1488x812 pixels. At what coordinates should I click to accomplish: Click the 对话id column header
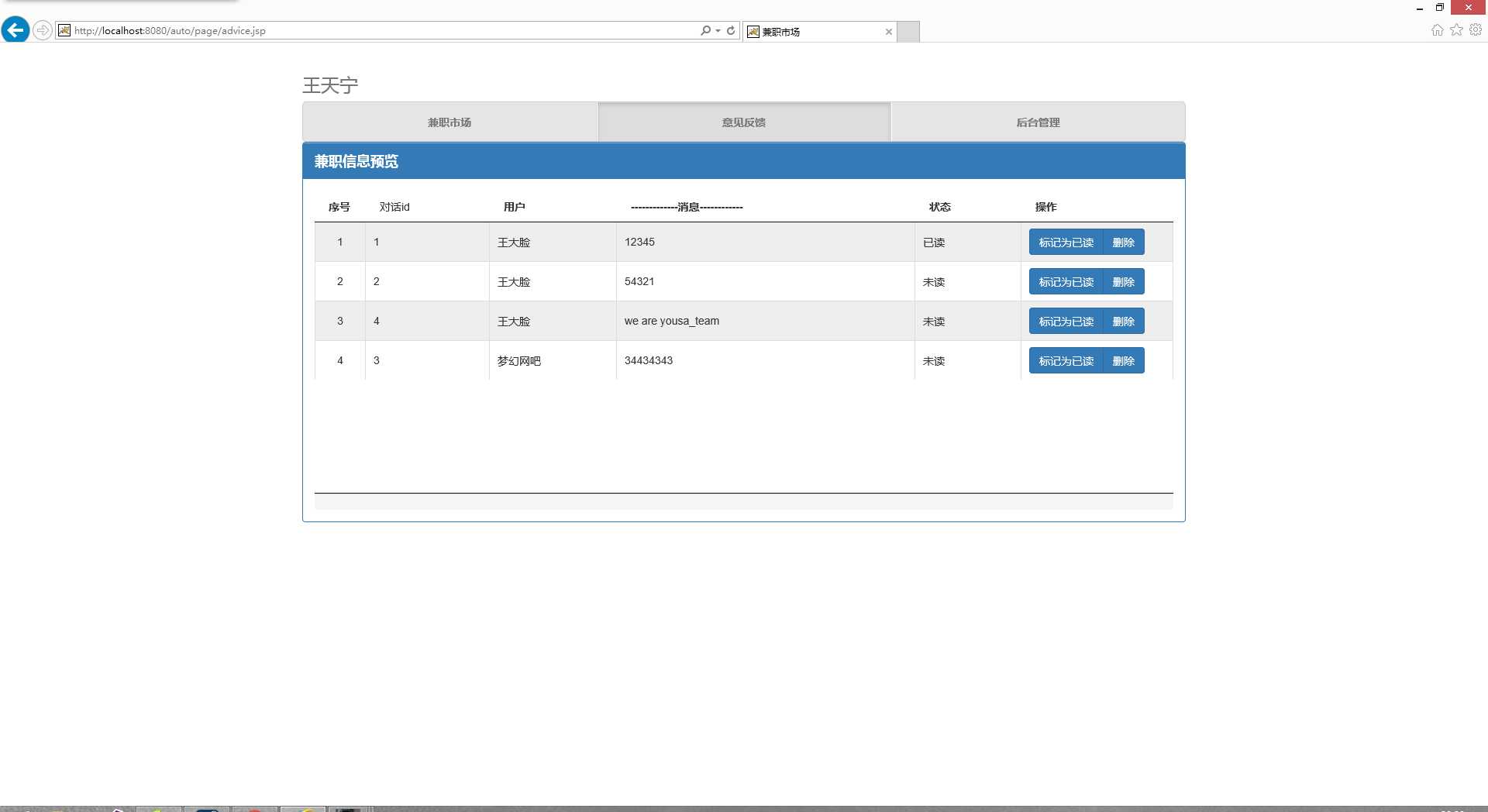point(394,207)
